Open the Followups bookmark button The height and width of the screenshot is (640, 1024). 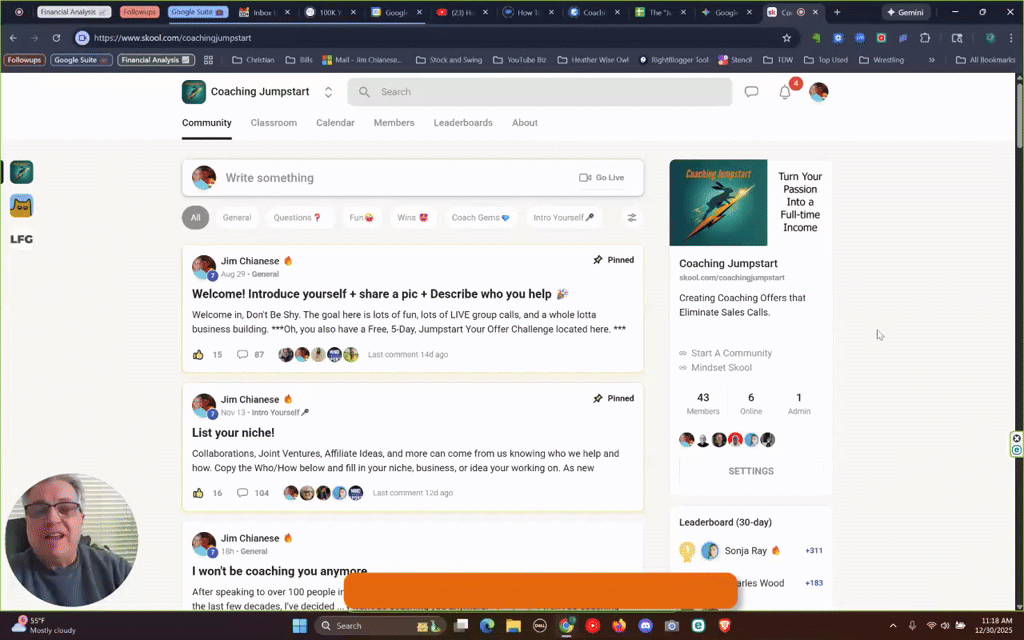click(24, 60)
